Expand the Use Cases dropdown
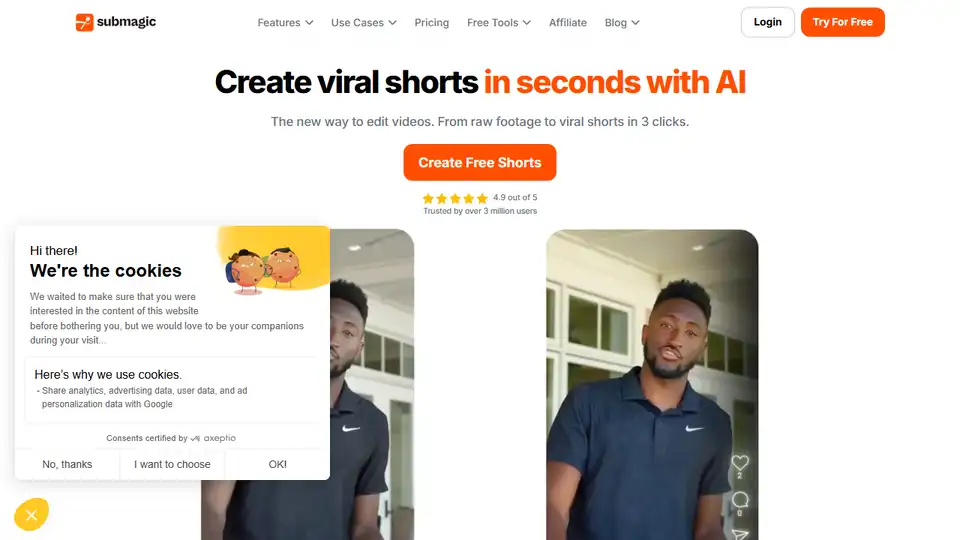Screen dimensions: 960x540 (x=364, y=23)
